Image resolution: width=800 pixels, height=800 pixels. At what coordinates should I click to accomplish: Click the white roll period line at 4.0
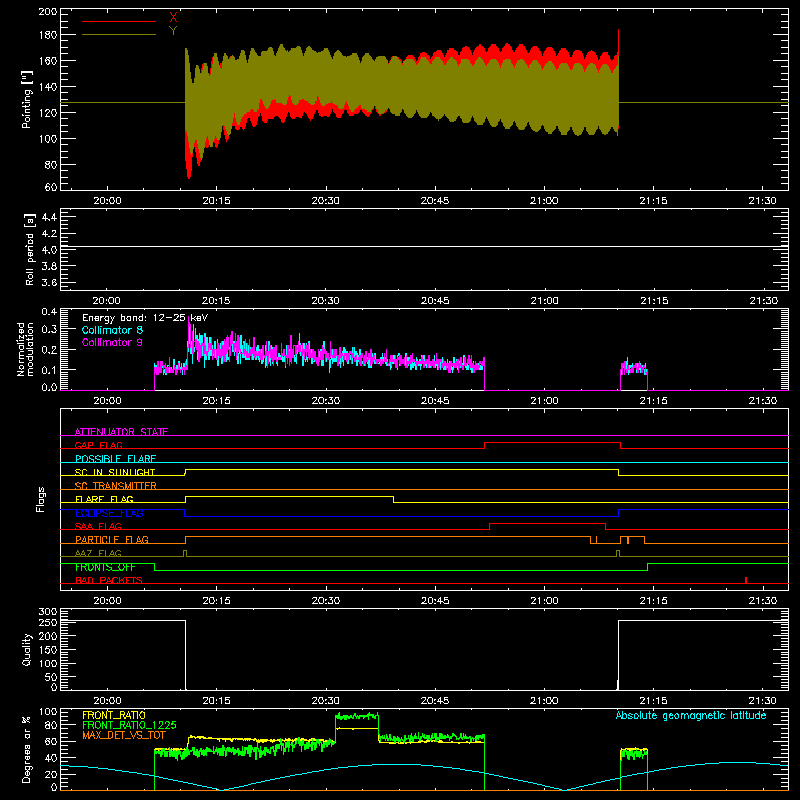pos(424,247)
